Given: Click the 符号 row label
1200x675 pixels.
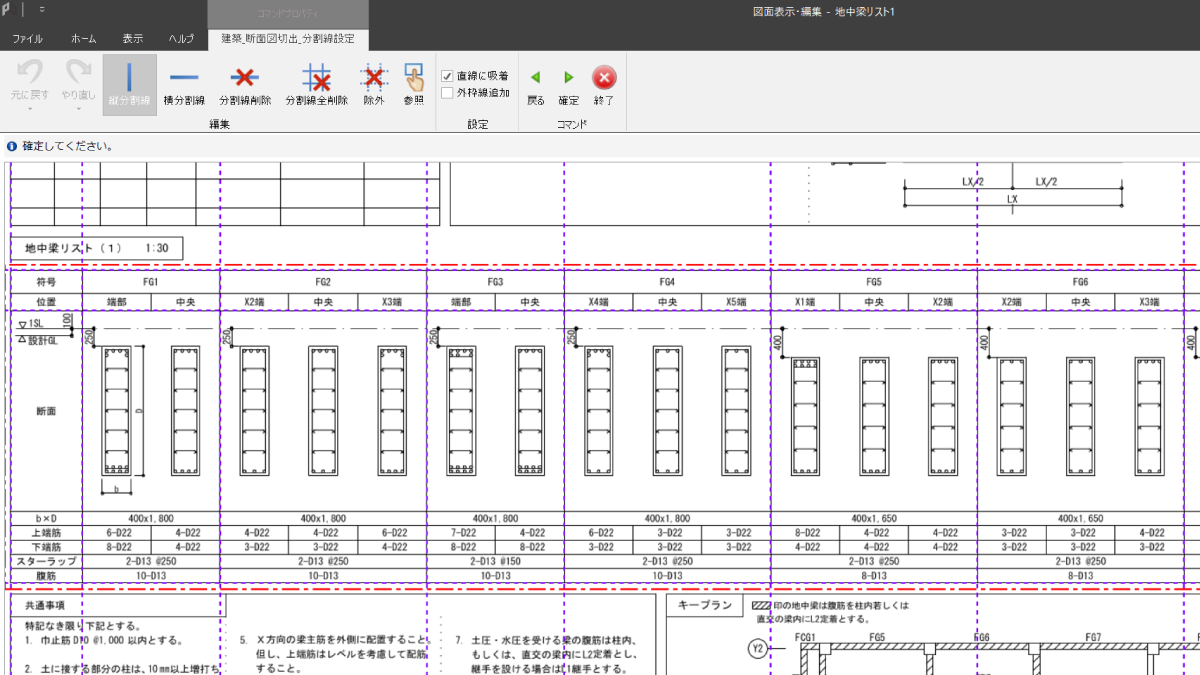Looking at the screenshot, I should (x=46, y=282).
